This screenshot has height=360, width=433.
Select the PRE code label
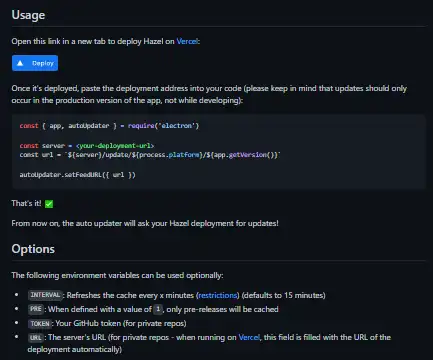[36, 309]
